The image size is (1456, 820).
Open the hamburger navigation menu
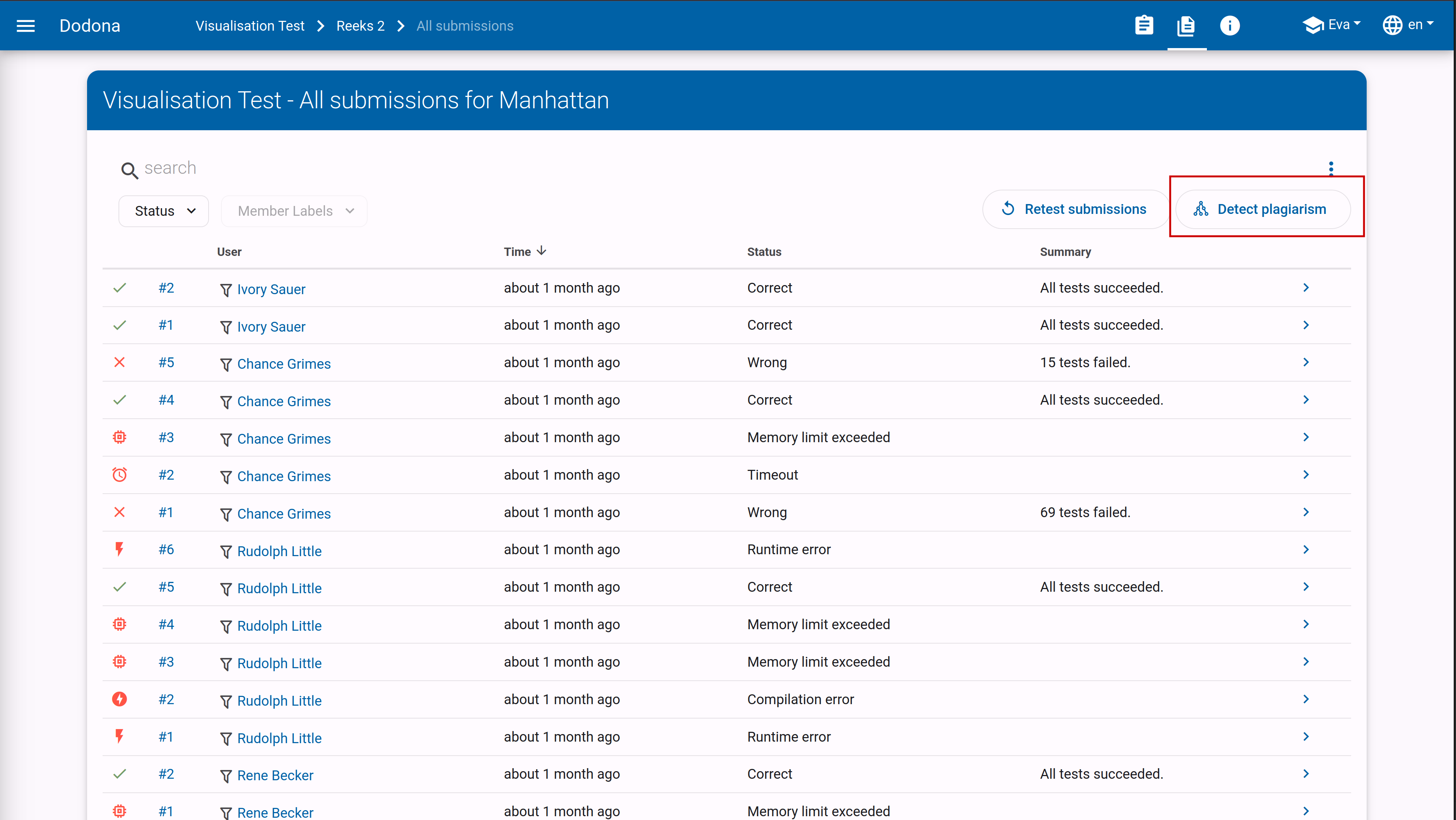point(25,25)
